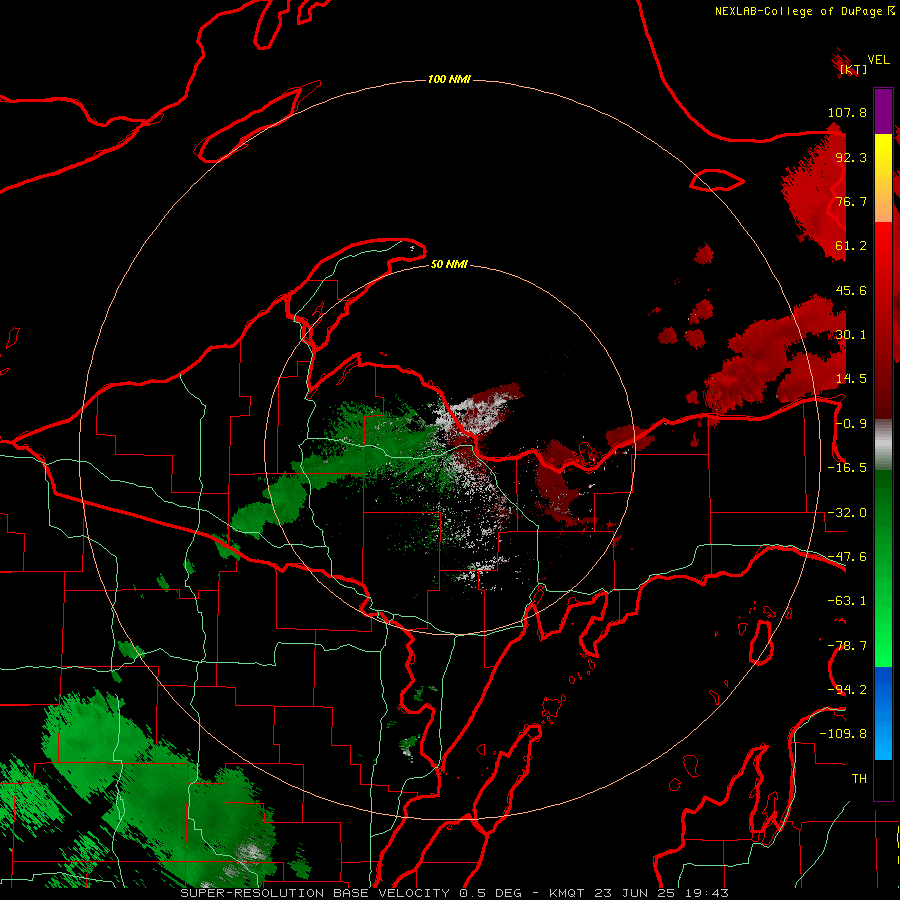
Task: Click the purple segment of the velocity color bar
Action: coord(883,111)
